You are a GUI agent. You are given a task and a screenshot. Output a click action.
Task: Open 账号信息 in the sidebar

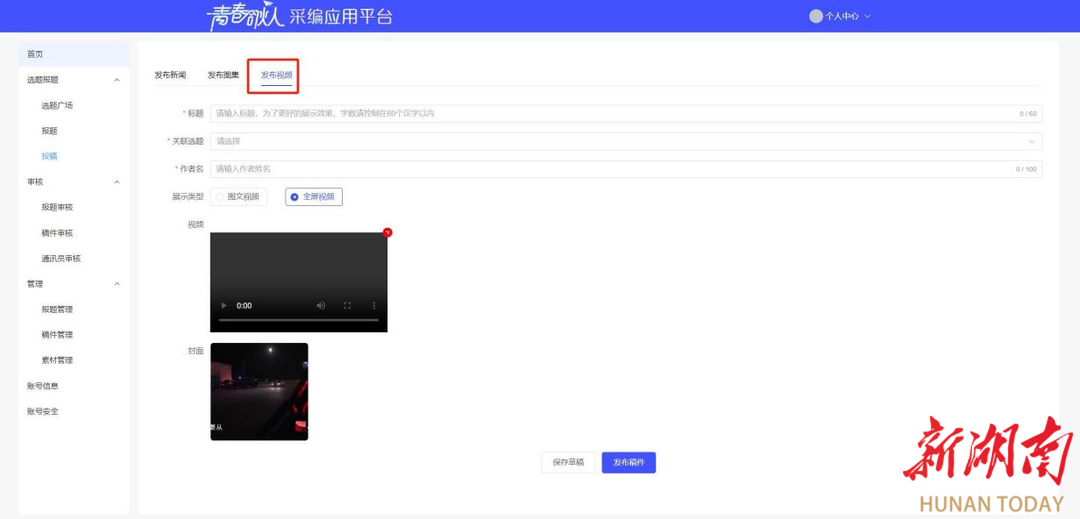[43, 385]
